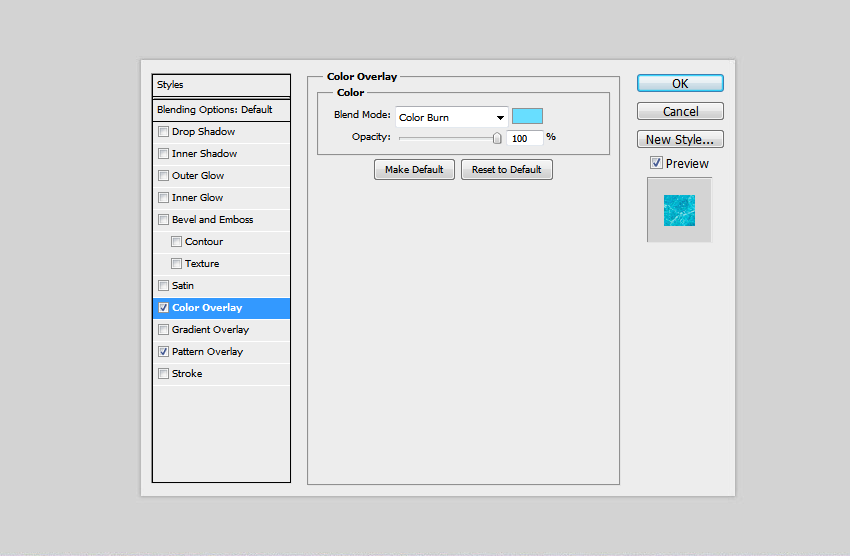Click the New Style... button

680,139
